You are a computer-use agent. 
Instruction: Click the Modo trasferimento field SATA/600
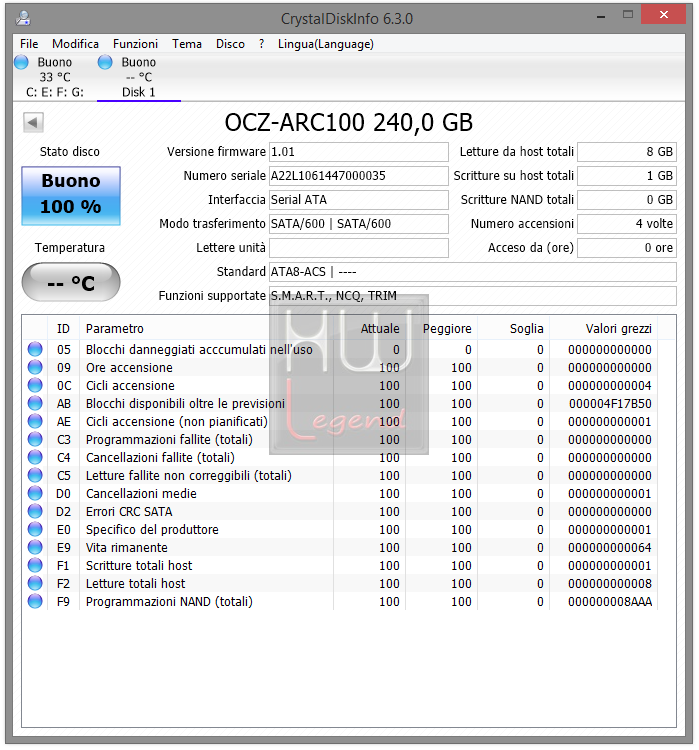359,224
